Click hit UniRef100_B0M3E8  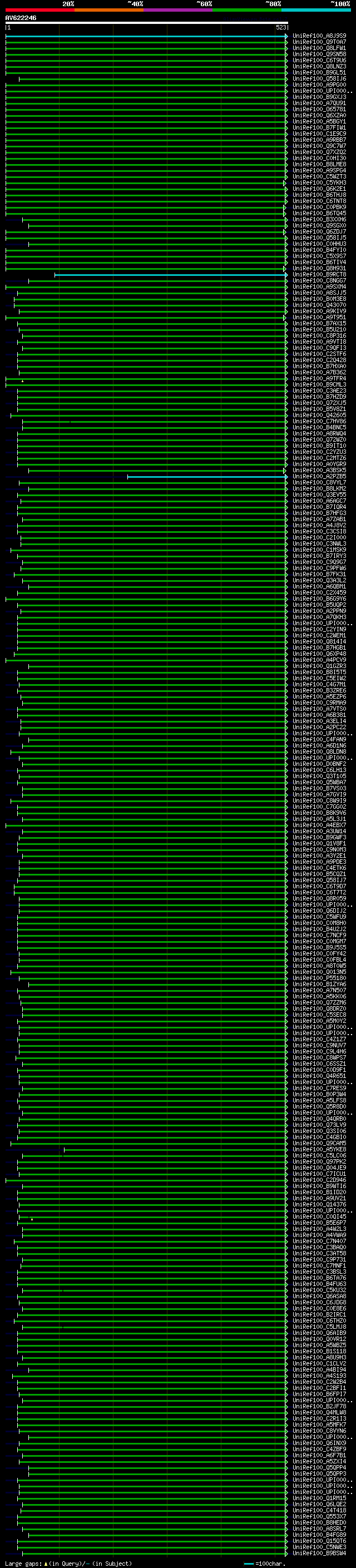point(319,299)
